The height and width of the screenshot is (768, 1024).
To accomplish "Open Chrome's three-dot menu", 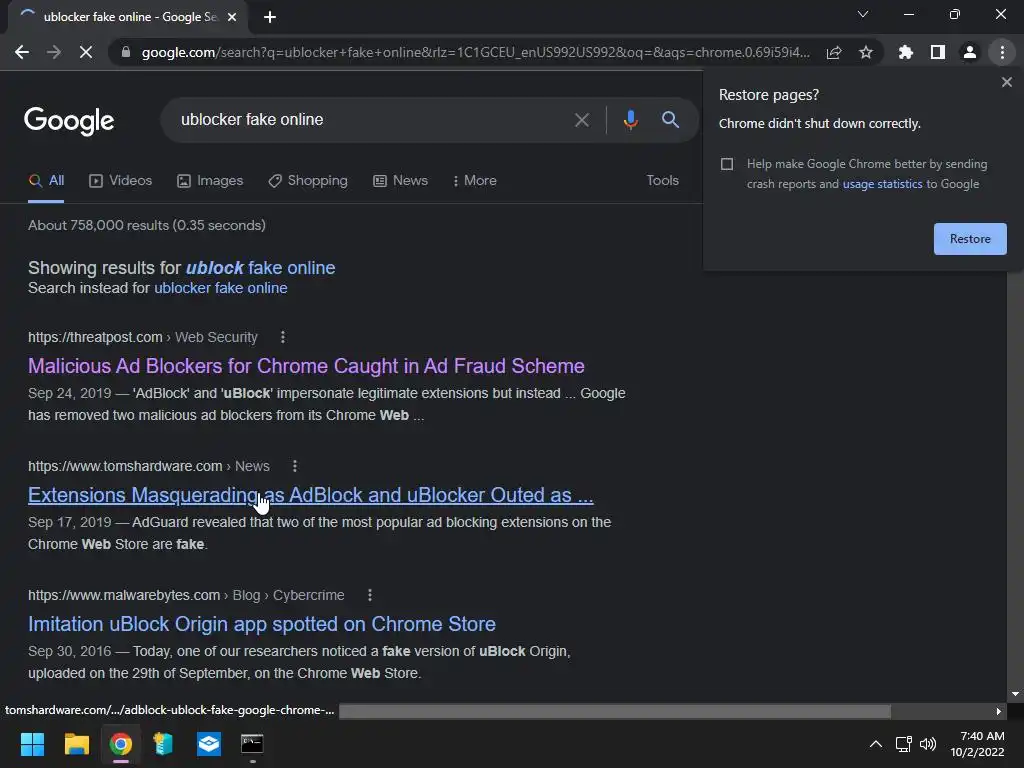I will (1002, 52).
